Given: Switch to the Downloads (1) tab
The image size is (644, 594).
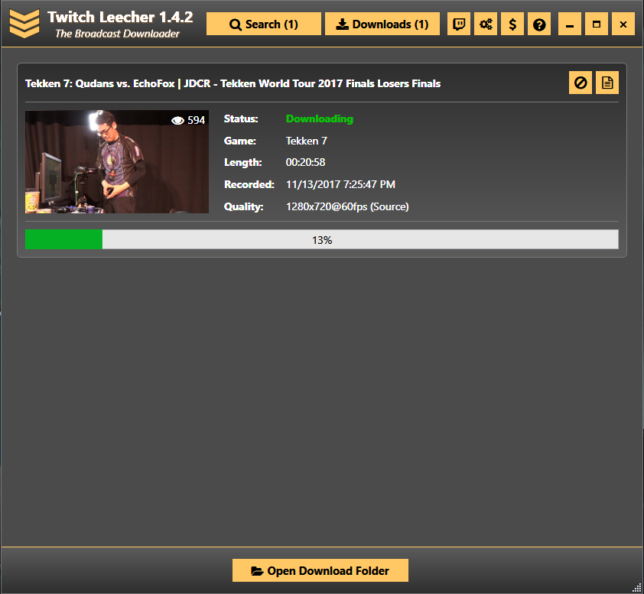Looking at the screenshot, I should pos(382,24).
